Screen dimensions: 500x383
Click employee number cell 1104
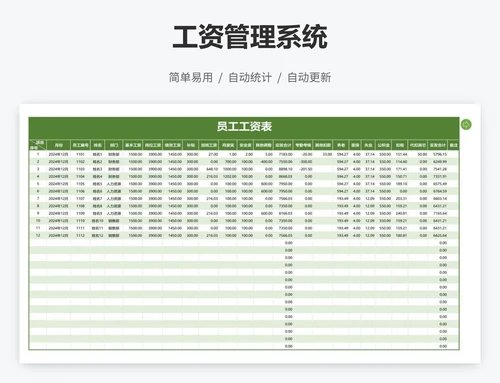click(x=80, y=176)
